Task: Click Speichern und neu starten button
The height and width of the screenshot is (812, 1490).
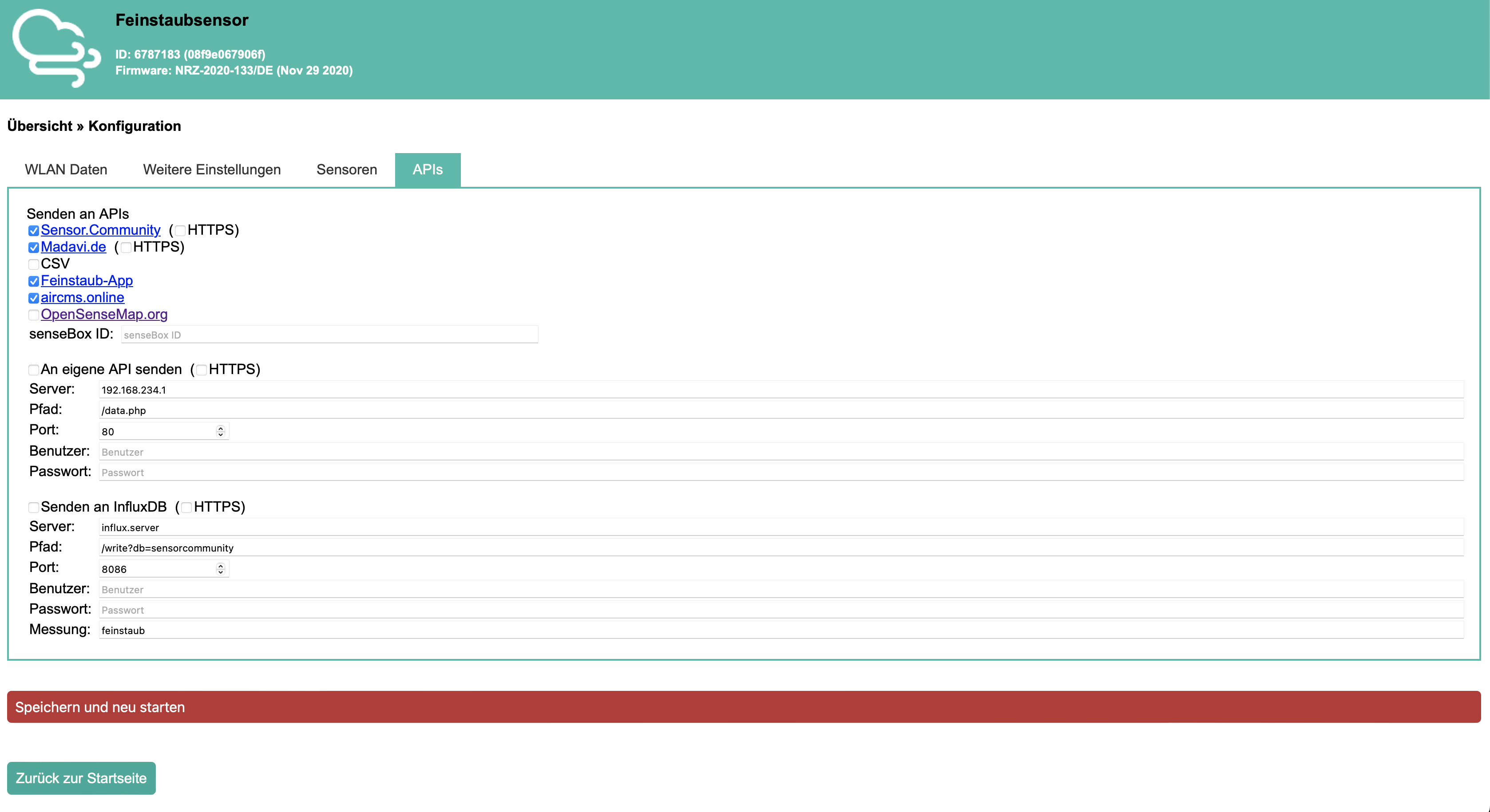Action: click(x=745, y=707)
